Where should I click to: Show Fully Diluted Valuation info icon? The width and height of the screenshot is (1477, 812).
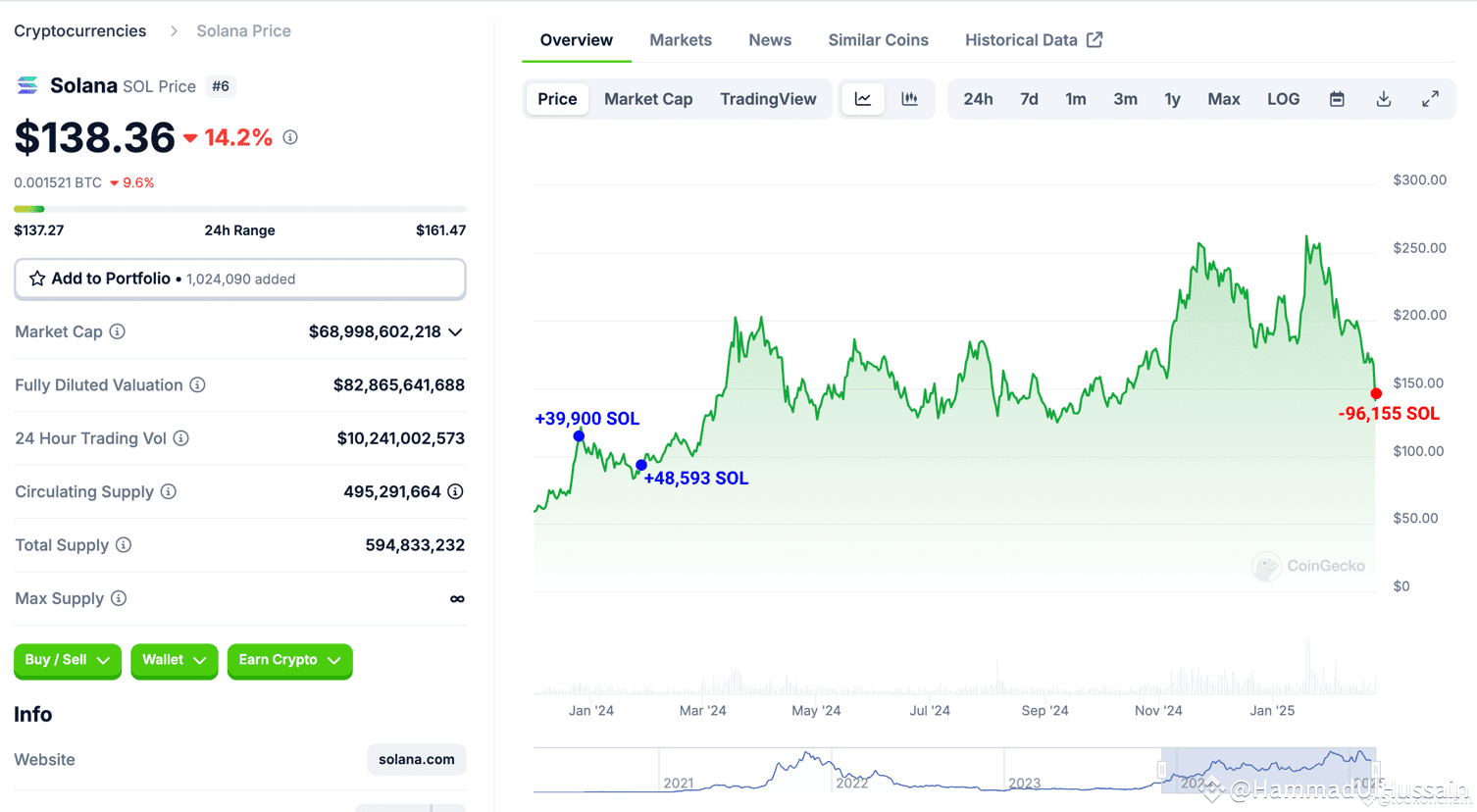pos(197,384)
